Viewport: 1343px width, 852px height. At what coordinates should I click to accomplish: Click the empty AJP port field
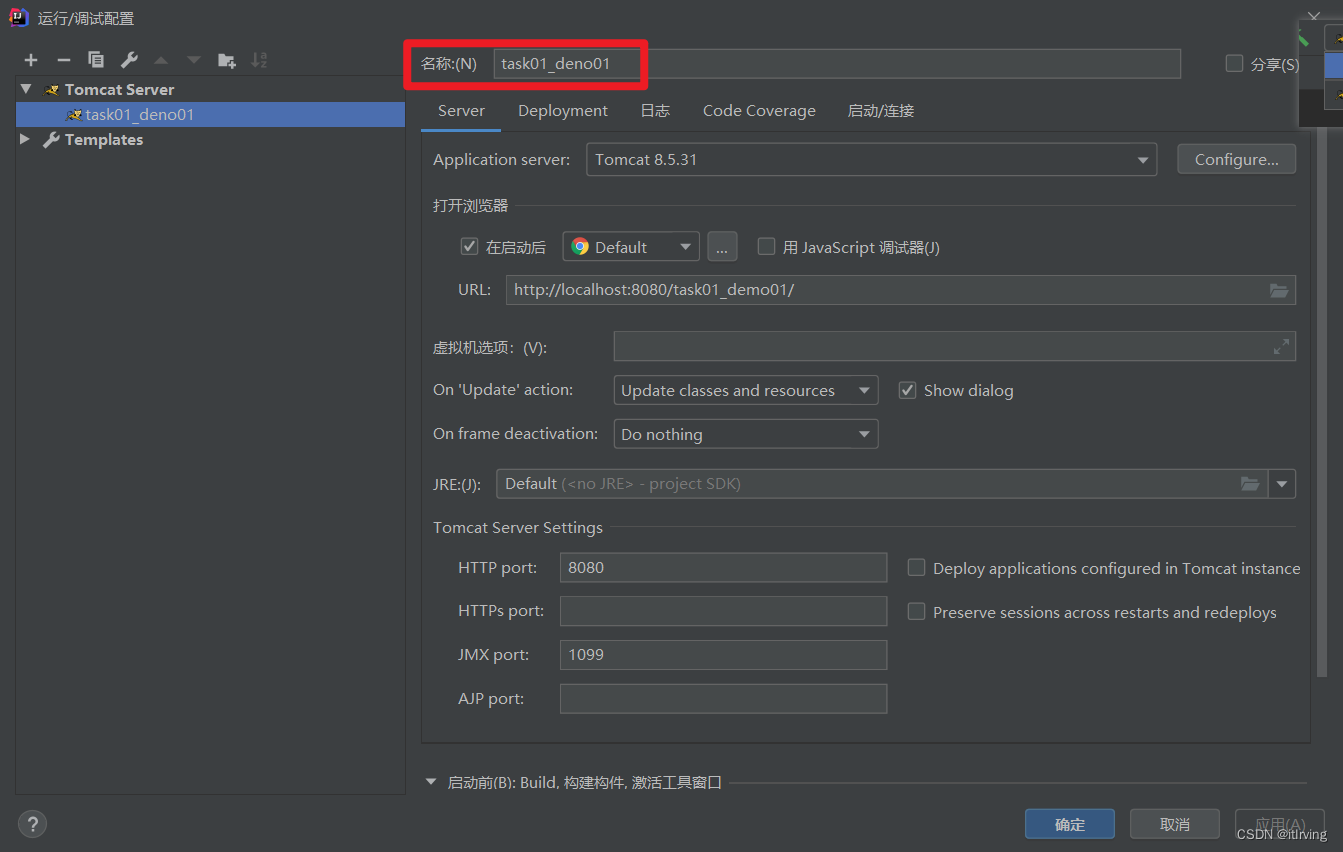pos(723,698)
